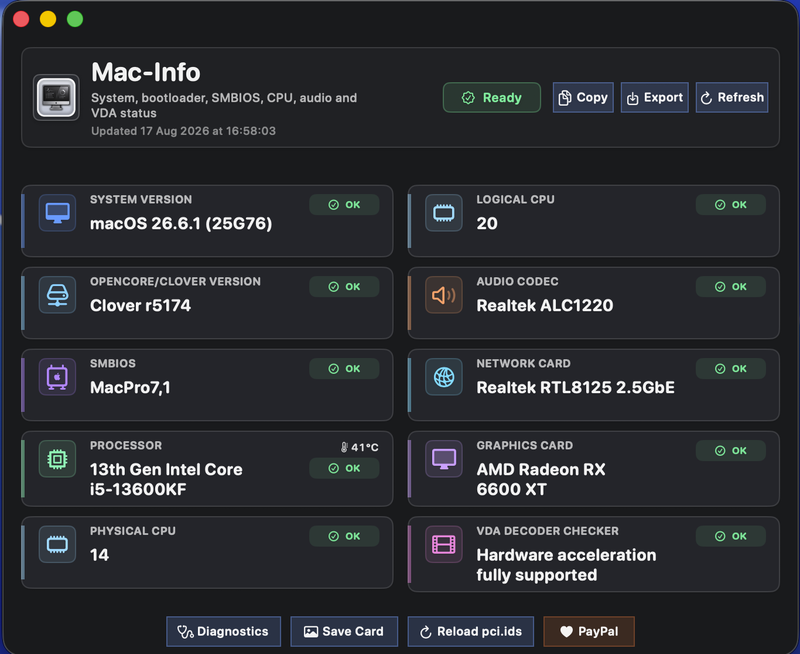Click the OpenCore/Clover drive icon
This screenshot has width=800, height=654.
[58, 295]
